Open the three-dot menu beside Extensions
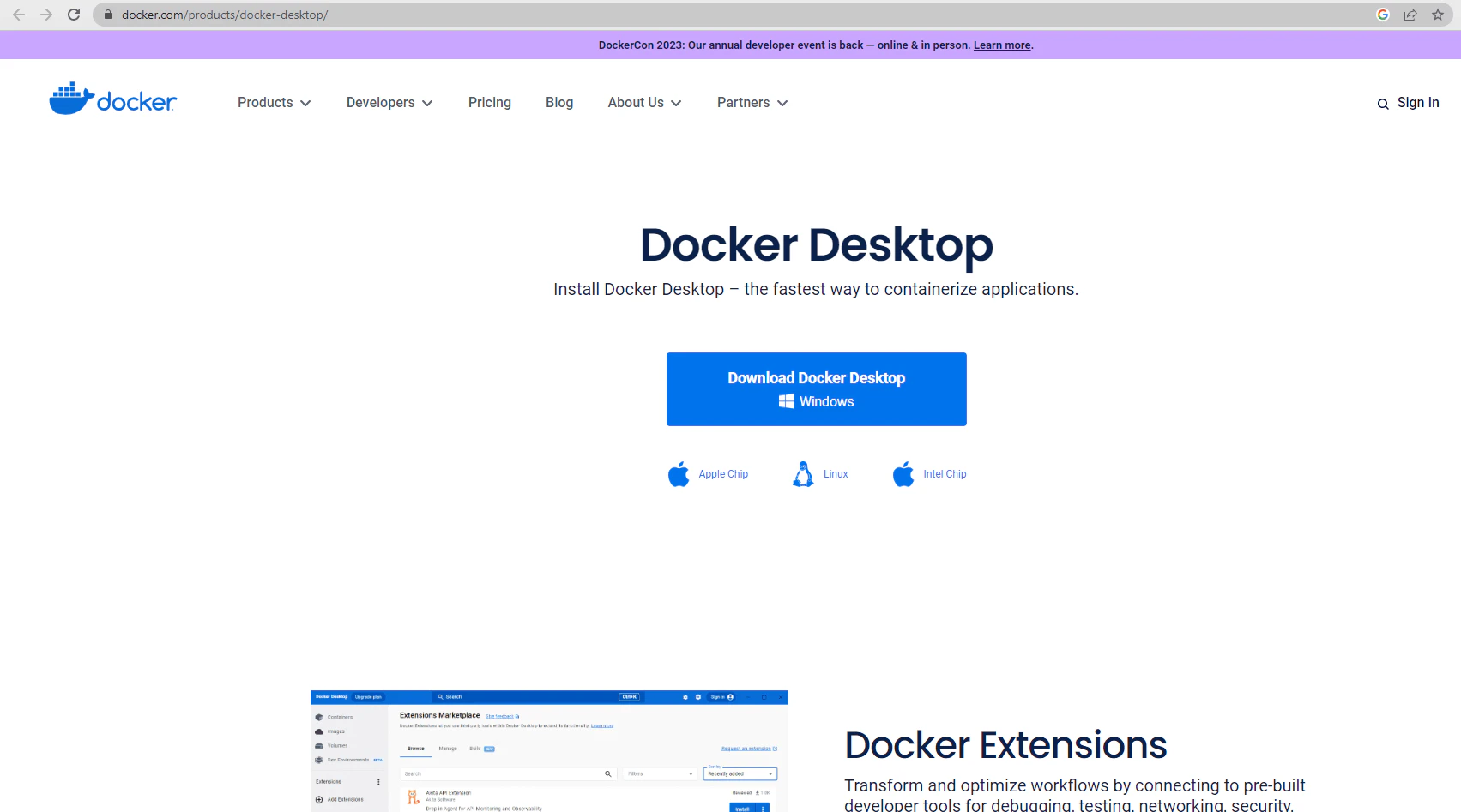The width and height of the screenshot is (1461, 812). pos(378,781)
